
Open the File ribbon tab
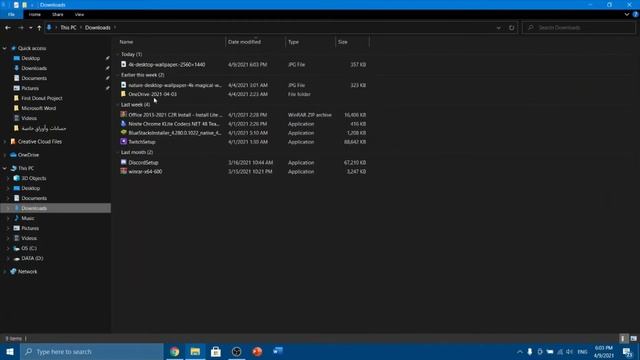[x=11, y=14]
